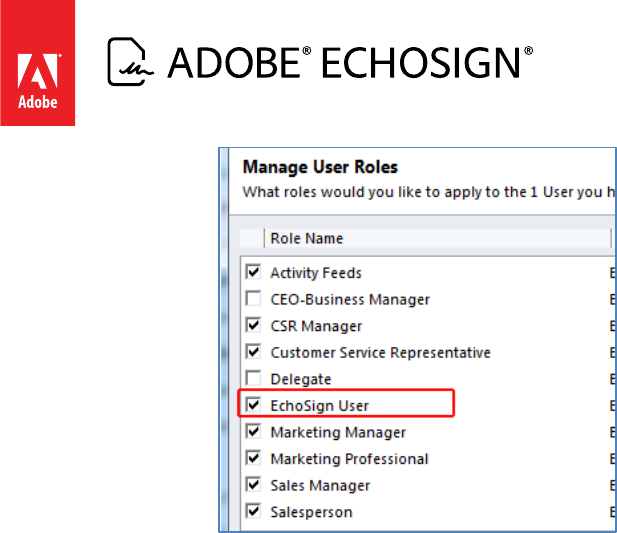617x533 pixels.
Task: Toggle the Marketing Professional checkbox
Action: point(253,459)
